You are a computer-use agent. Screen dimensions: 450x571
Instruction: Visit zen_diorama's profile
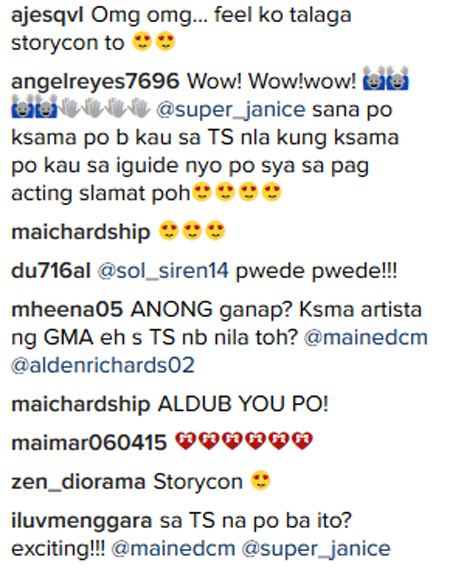(78, 482)
